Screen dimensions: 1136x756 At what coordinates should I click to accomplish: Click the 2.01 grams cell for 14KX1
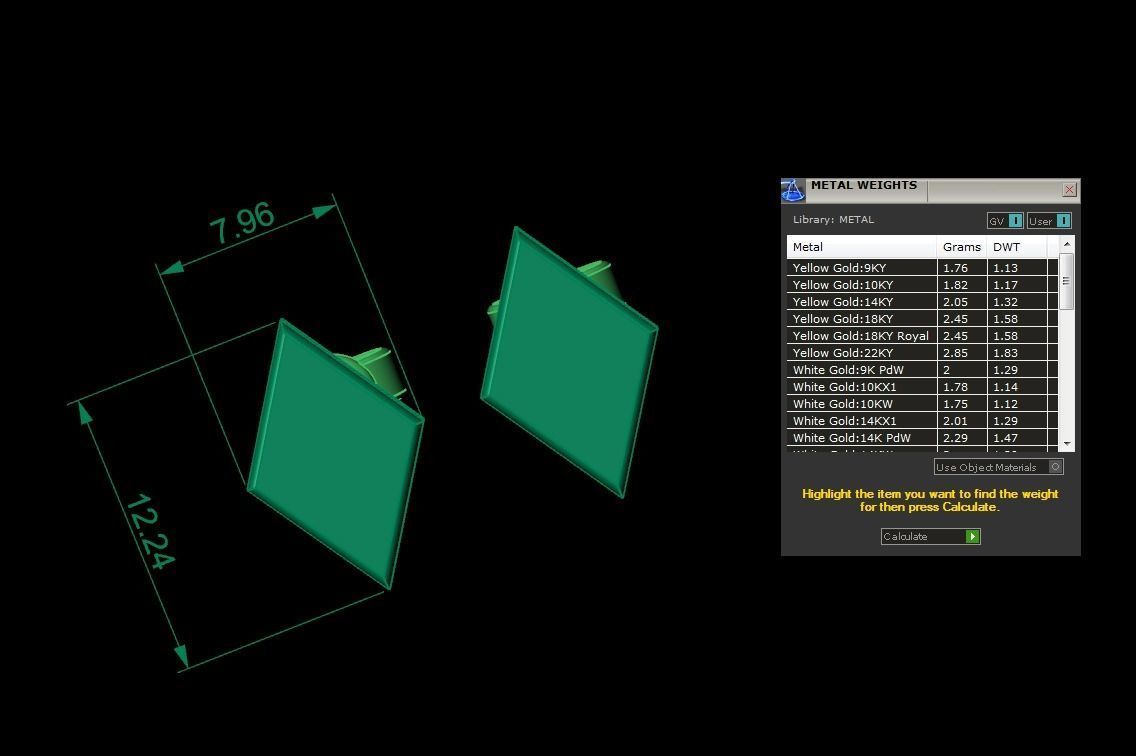coord(961,421)
